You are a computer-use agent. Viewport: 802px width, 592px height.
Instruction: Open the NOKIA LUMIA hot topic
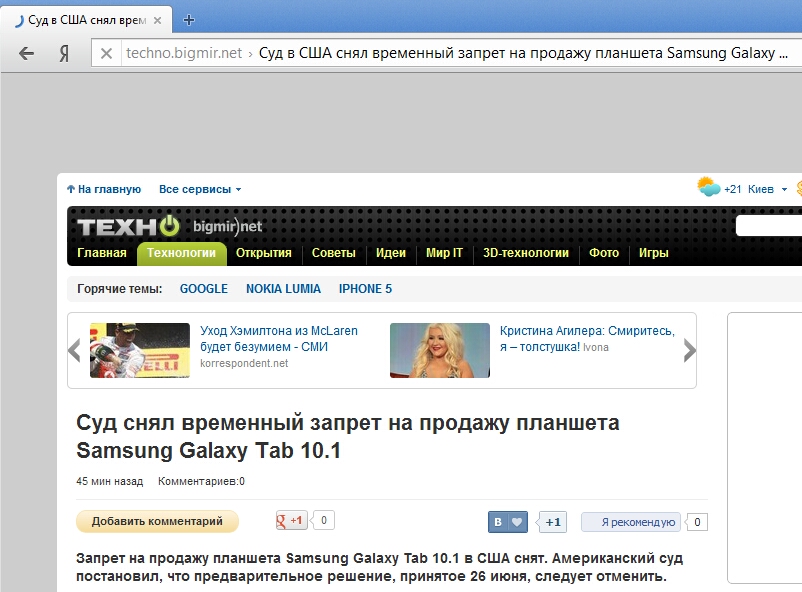[x=283, y=289]
